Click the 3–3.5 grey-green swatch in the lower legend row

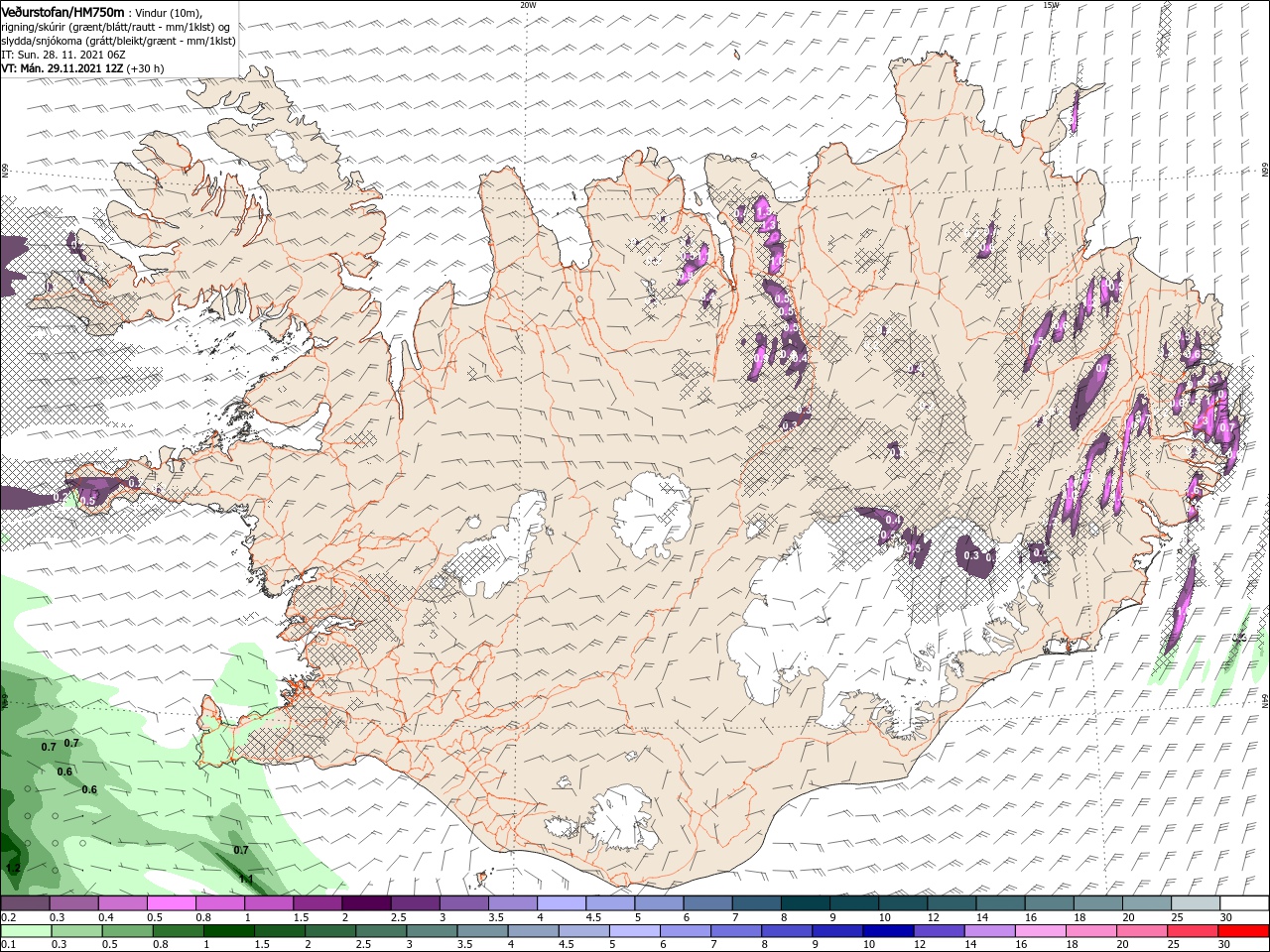point(432,931)
